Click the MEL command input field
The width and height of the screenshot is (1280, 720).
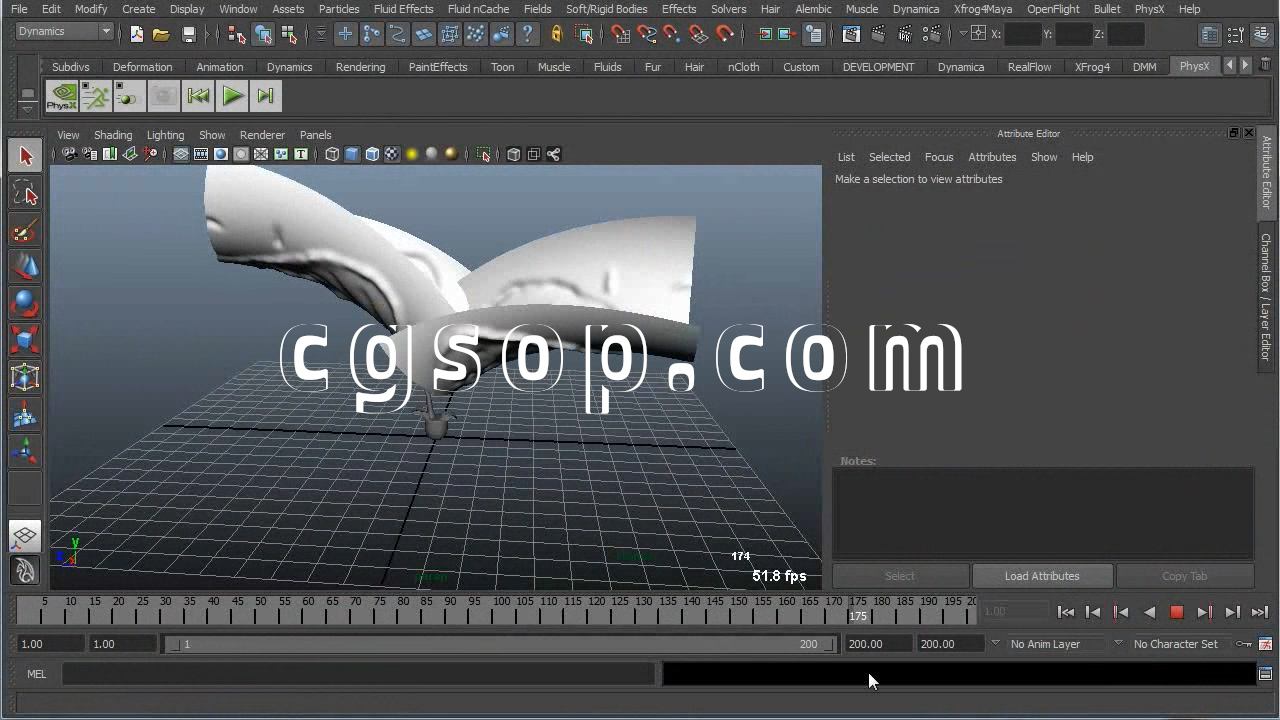tap(358, 674)
